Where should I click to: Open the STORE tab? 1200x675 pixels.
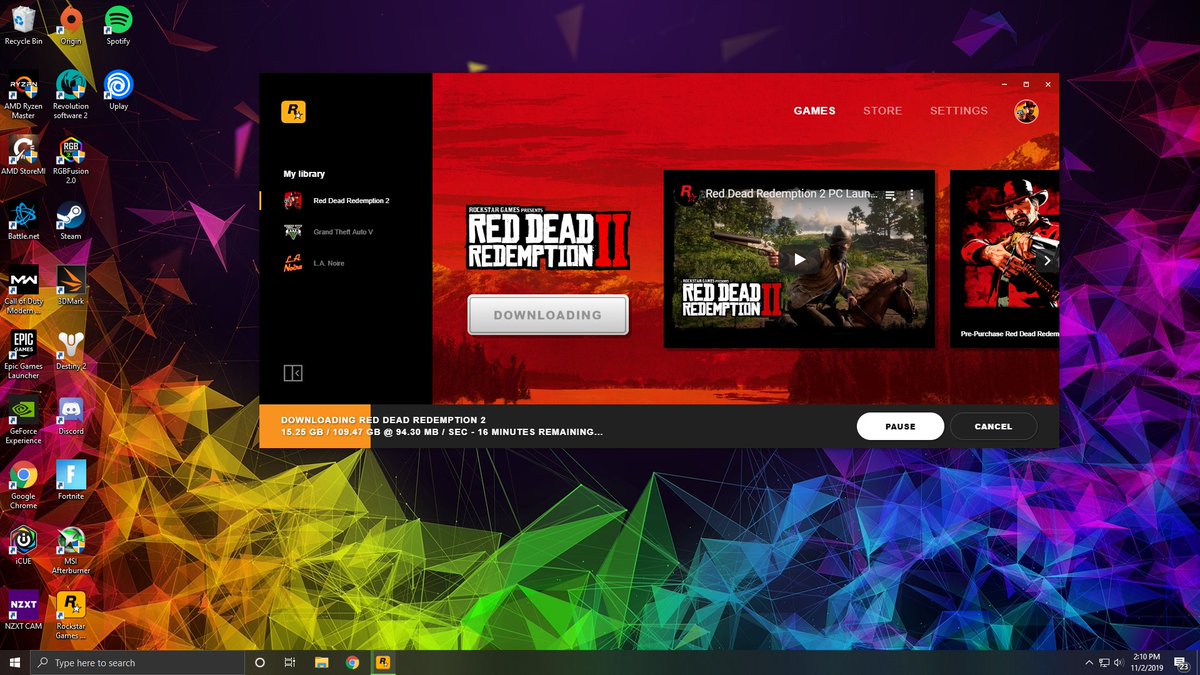(882, 111)
